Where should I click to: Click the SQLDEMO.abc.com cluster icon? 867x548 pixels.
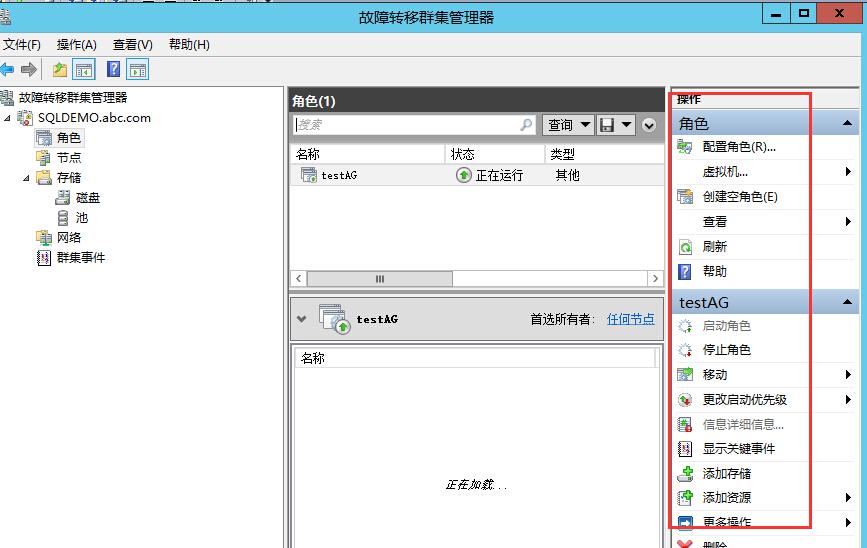[x=25, y=118]
